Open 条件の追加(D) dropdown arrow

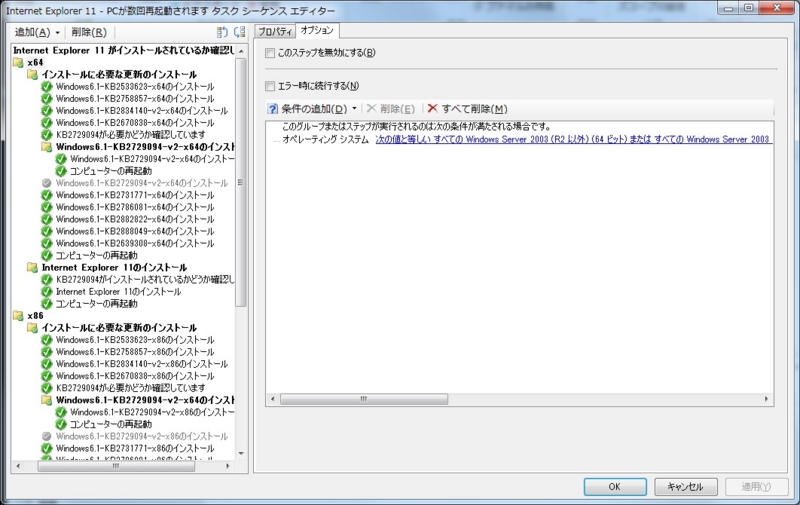354,108
